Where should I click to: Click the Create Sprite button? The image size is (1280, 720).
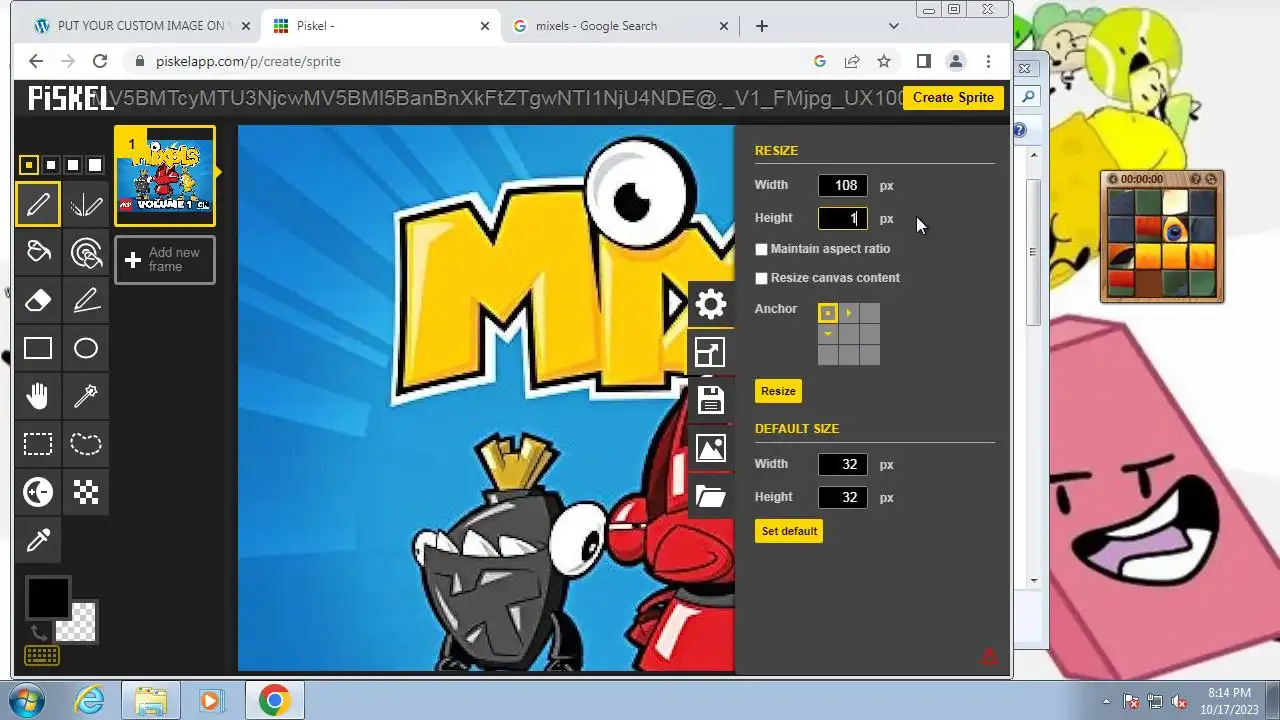(x=953, y=97)
